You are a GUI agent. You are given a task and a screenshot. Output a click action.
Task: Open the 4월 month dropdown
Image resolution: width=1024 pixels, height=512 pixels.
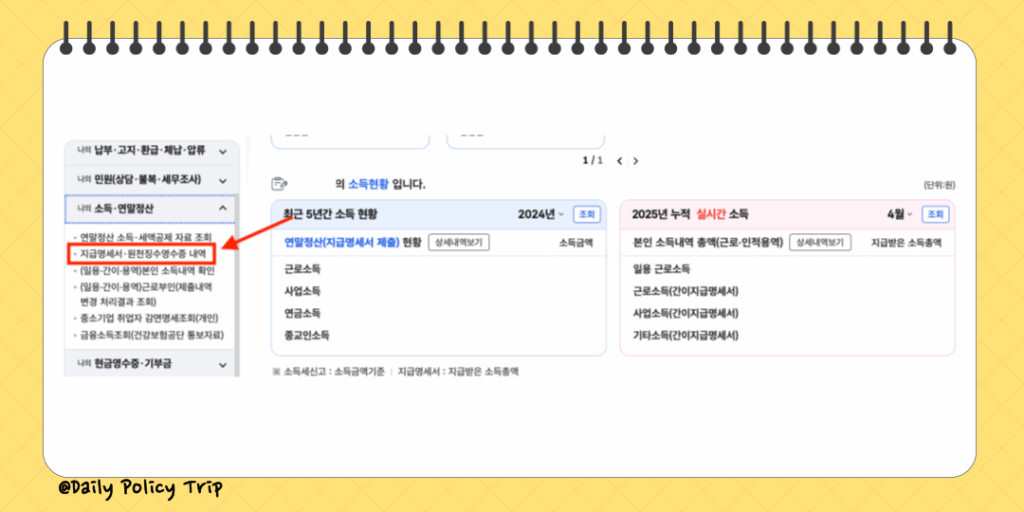click(899, 214)
